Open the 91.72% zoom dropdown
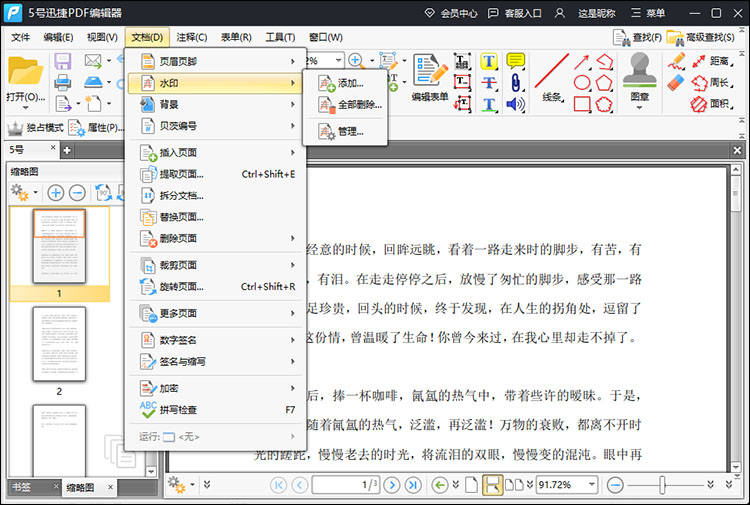 tap(592, 484)
